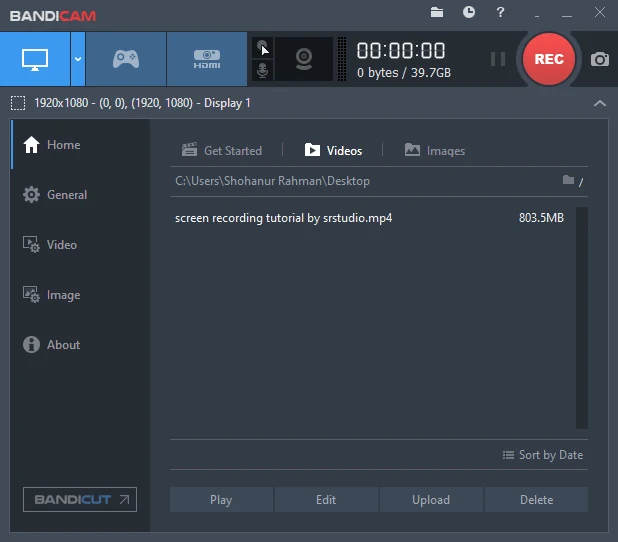The width and height of the screenshot is (618, 542).
Task: Switch to Videos tab
Action: click(333, 151)
